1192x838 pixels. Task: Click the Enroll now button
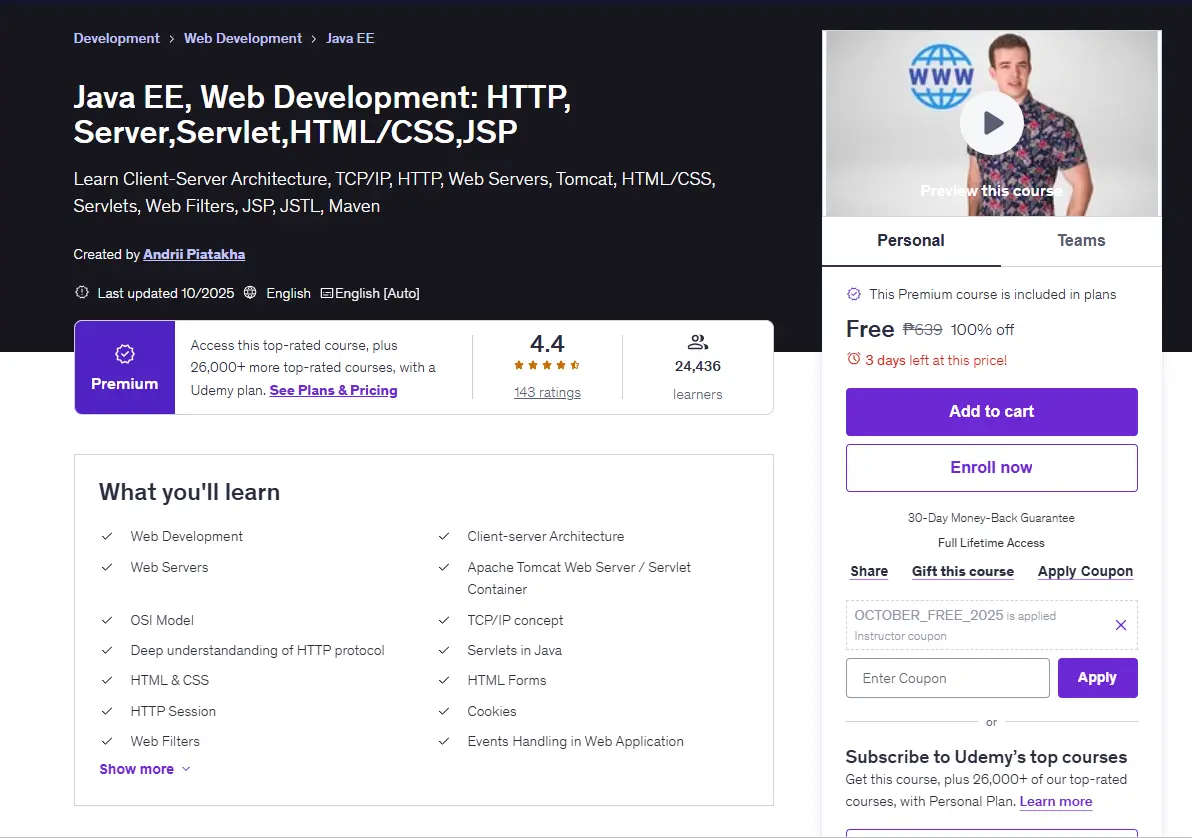click(x=991, y=468)
